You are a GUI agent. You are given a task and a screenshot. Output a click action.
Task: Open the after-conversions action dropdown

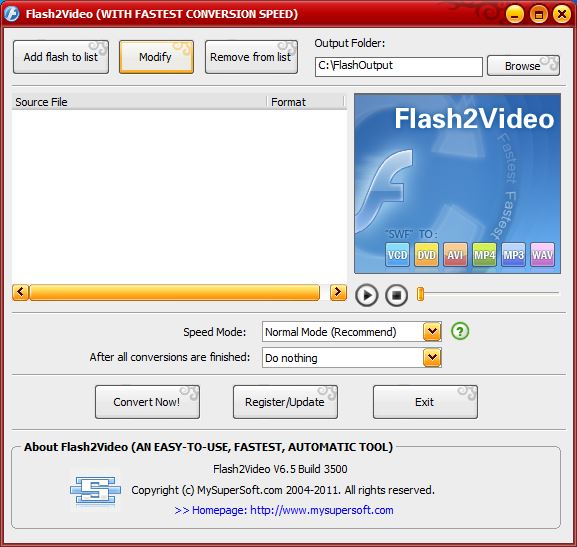(x=432, y=357)
